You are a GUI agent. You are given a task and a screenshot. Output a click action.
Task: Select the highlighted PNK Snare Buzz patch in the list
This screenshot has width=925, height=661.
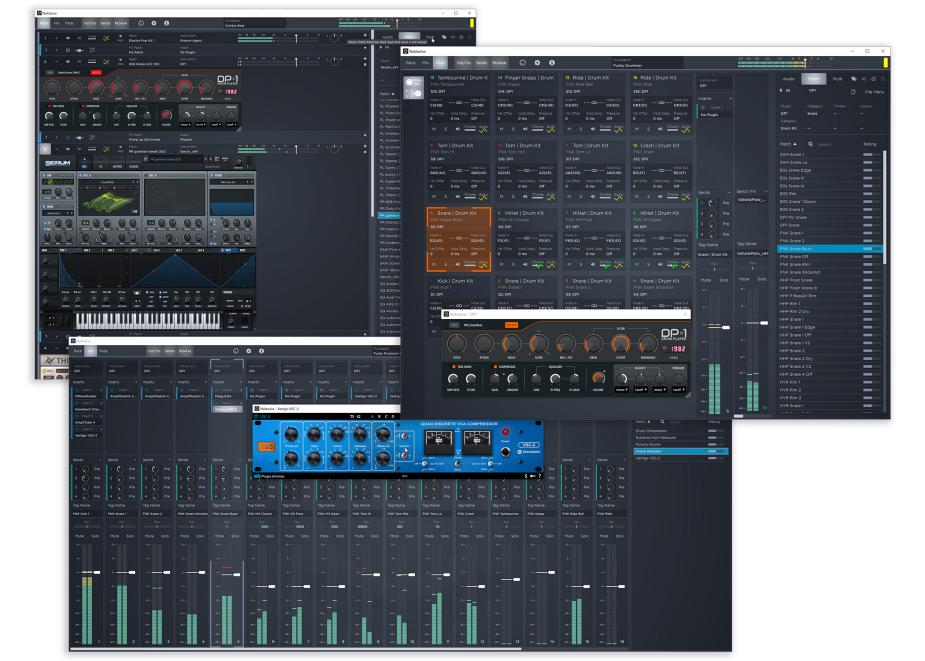pyautogui.click(x=830, y=249)
